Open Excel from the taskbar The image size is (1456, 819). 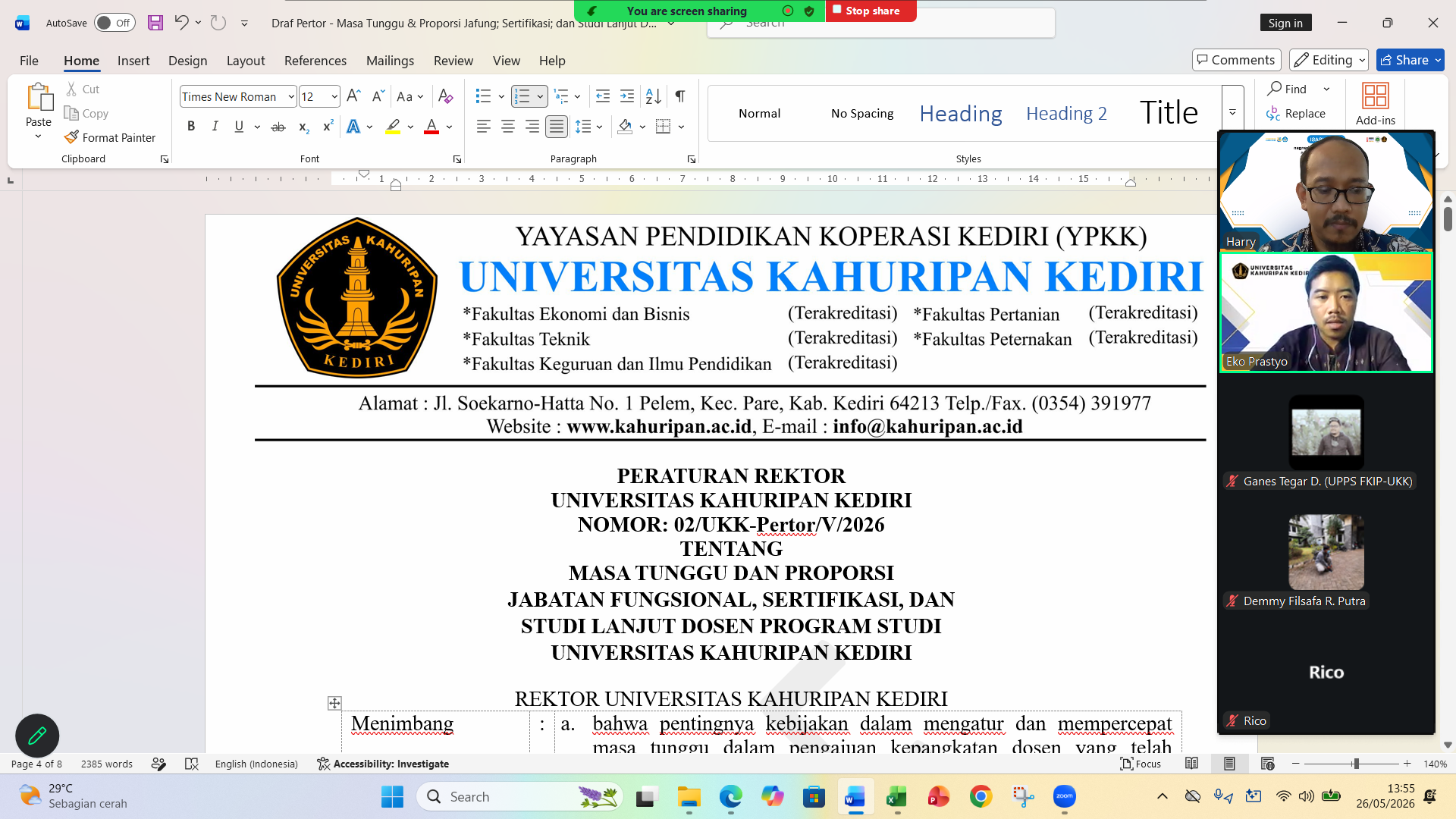pyautogui.click(x=896, y=796)
